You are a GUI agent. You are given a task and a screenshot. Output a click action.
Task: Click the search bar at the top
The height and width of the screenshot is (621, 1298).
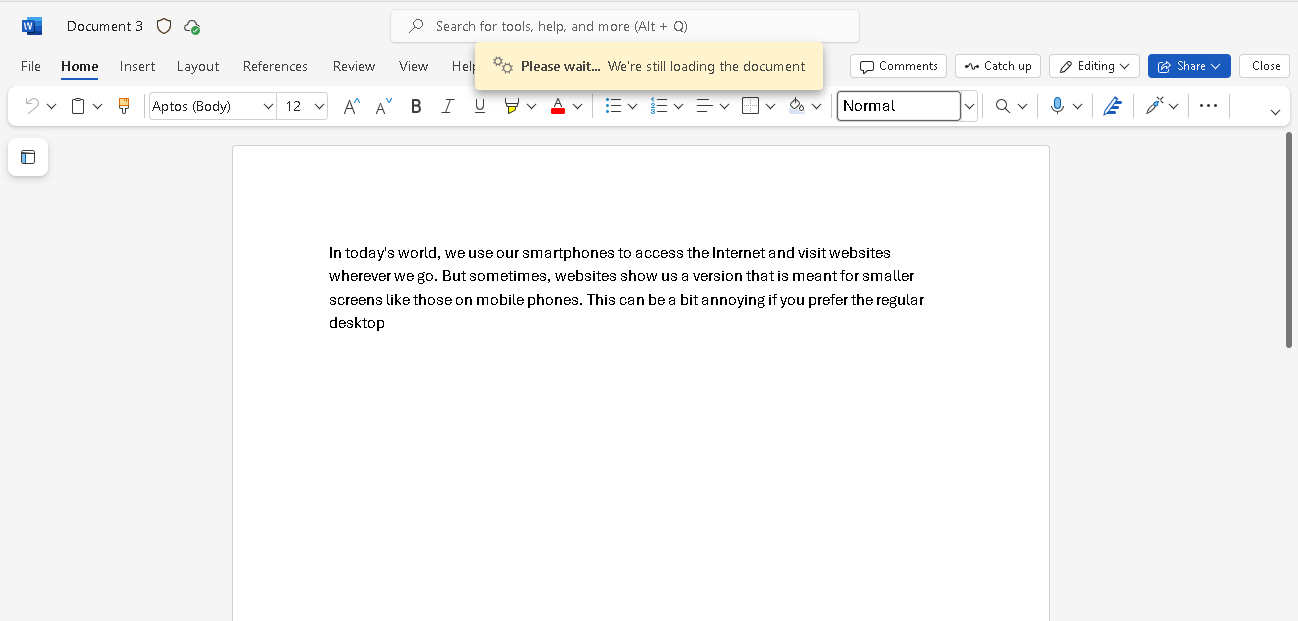click(624, 25)
